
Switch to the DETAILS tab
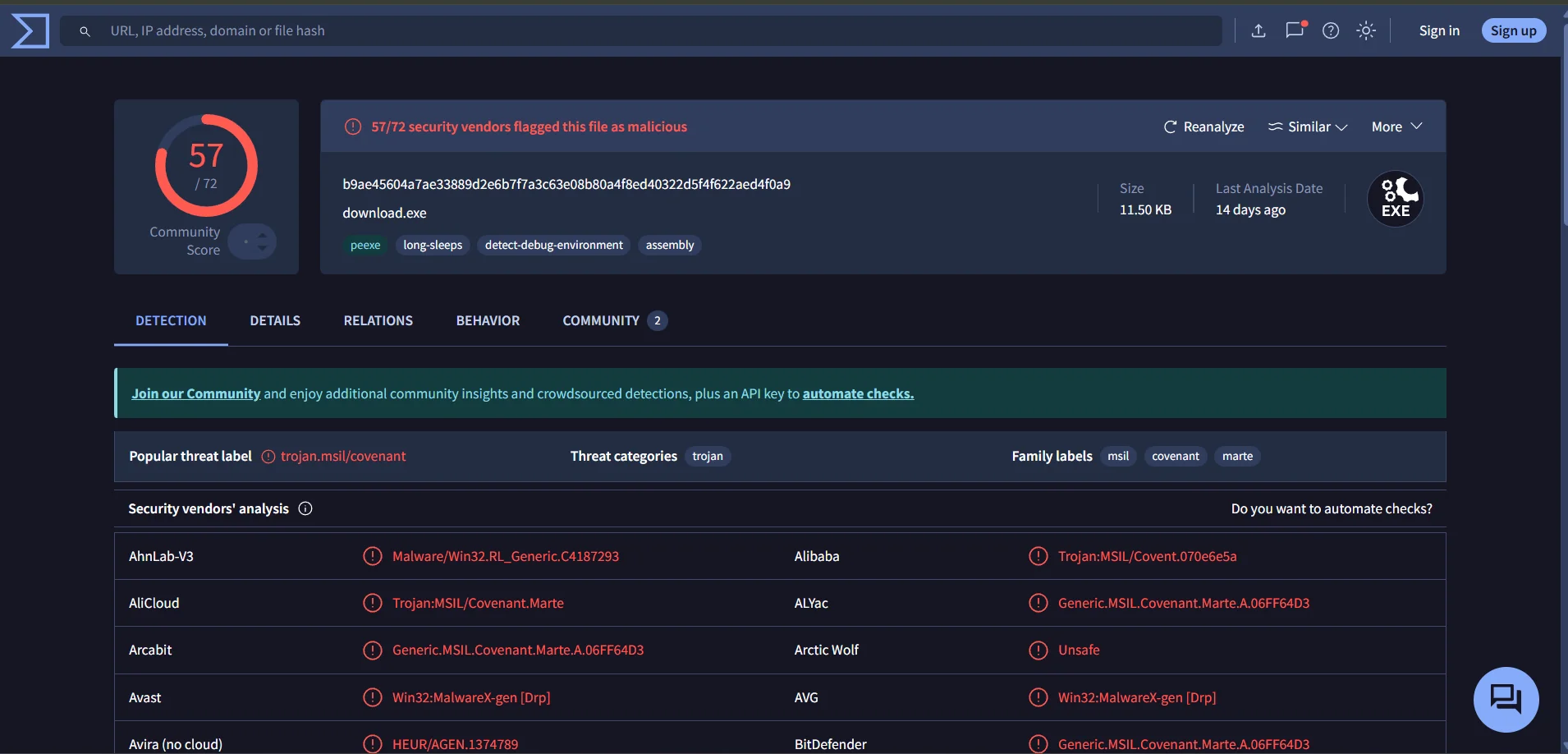275,320
